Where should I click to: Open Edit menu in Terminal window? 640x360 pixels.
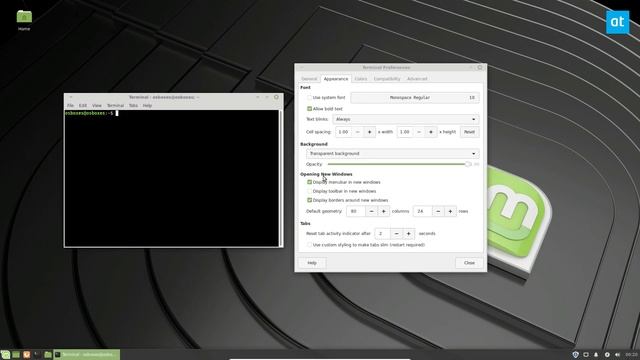click(x=83, y=105)
